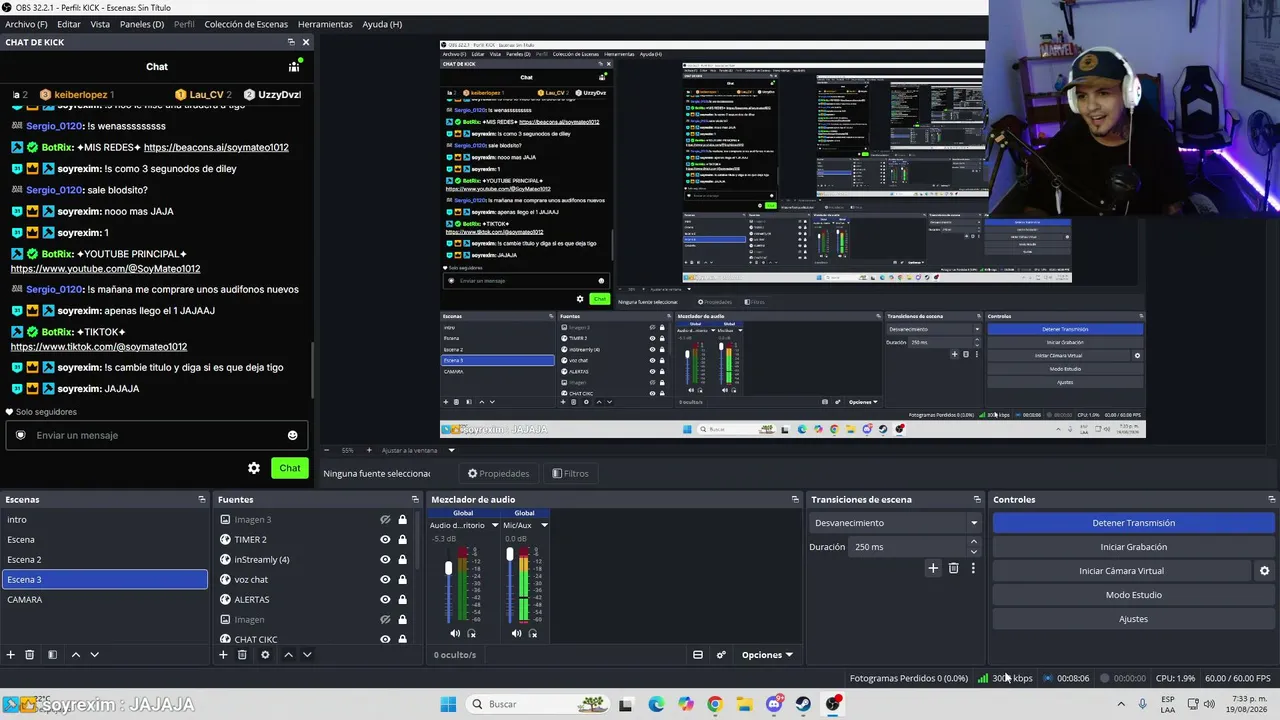This screenshot has width=1280, height=720.
Task: Mute the Mic/Aux speaker icon
Action: [x=516, y=633]
